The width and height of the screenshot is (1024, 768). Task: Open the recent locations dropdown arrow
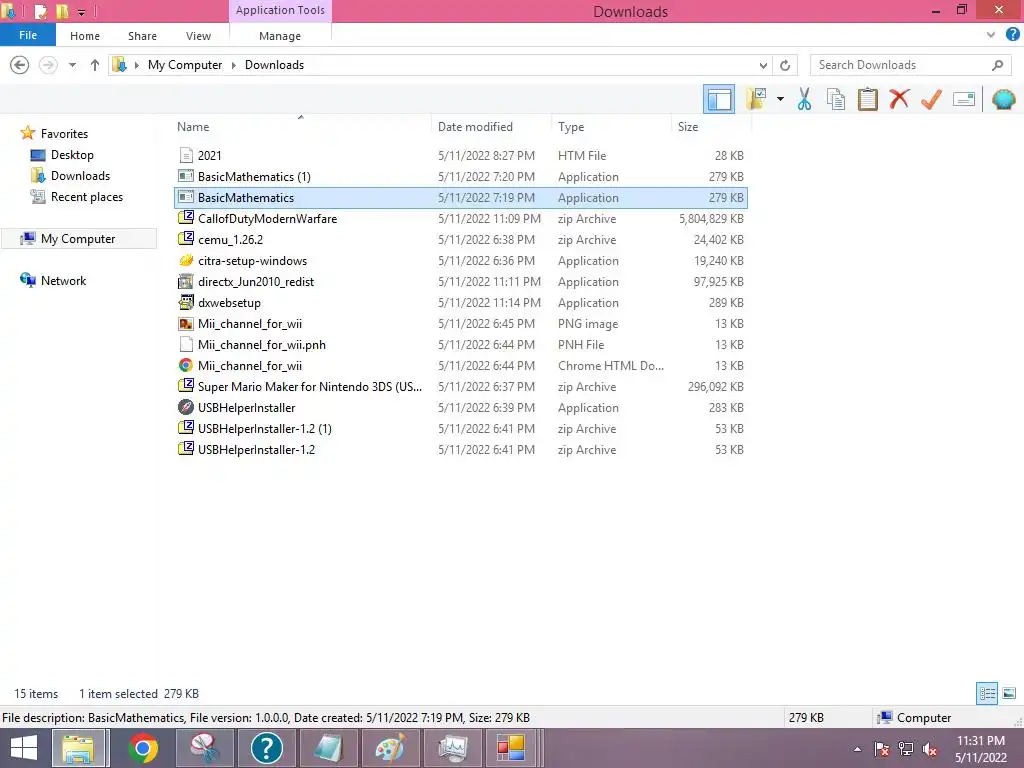pos(72,65)
